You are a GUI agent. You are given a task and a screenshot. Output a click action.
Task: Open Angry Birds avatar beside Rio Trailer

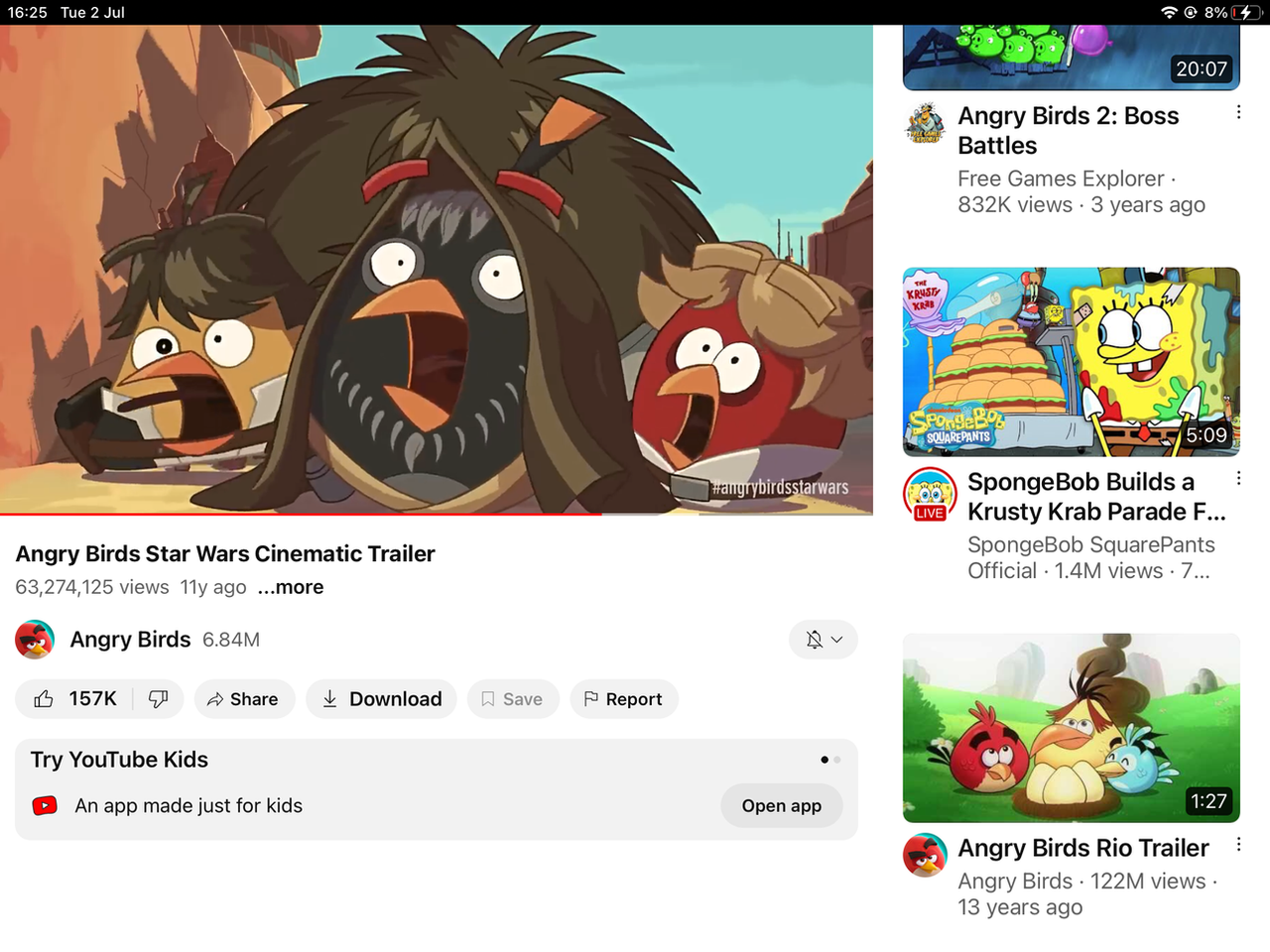tap(925, 855)
